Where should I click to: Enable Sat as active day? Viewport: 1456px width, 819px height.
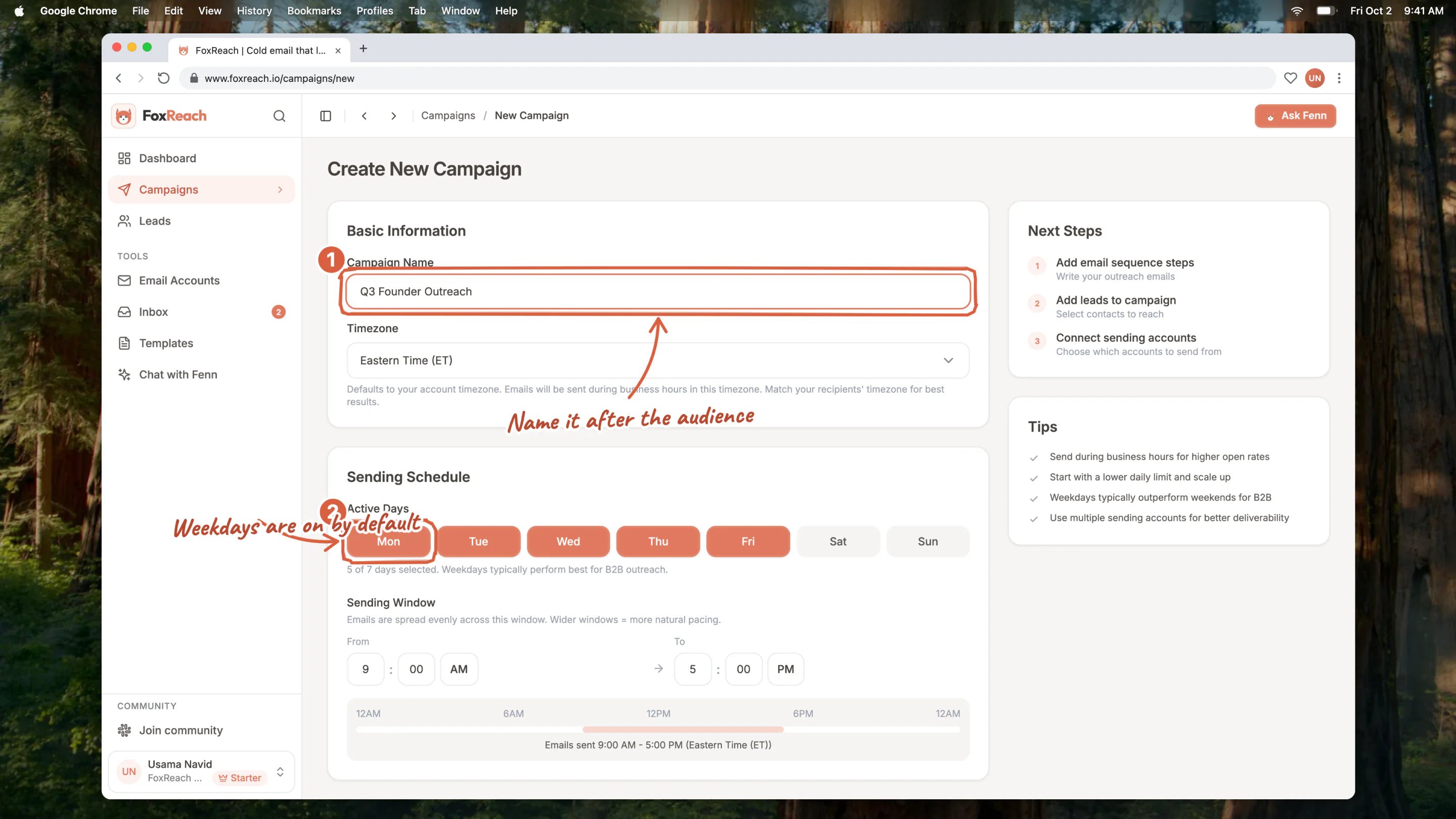coord(838,541)
